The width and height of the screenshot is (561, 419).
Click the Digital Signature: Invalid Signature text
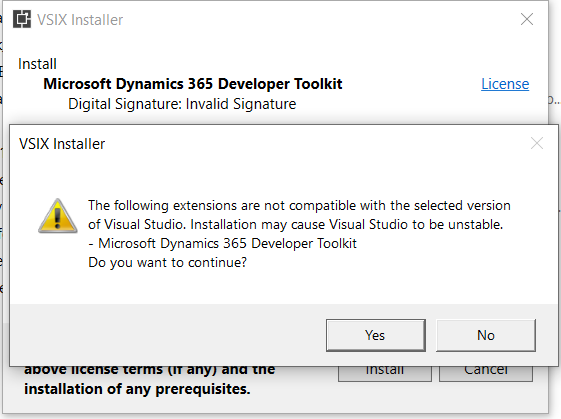coord(182,104)
